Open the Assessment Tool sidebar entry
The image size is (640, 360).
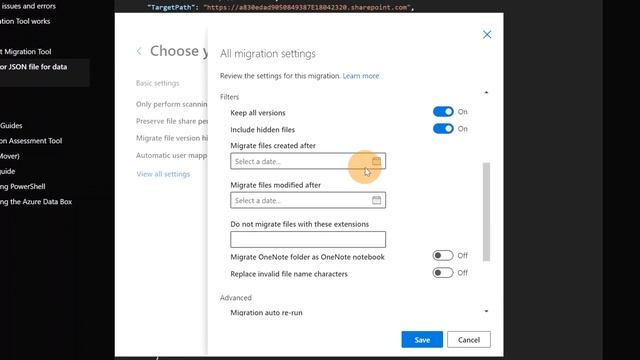click(31, 141)
